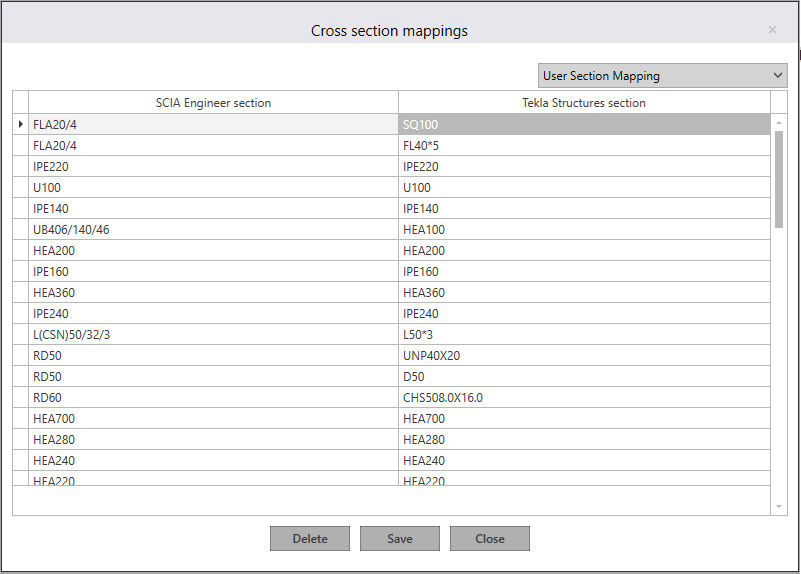Select U100 in SCIA Engineer column
This screenshot has height=574, width=801.
[213, 187]
